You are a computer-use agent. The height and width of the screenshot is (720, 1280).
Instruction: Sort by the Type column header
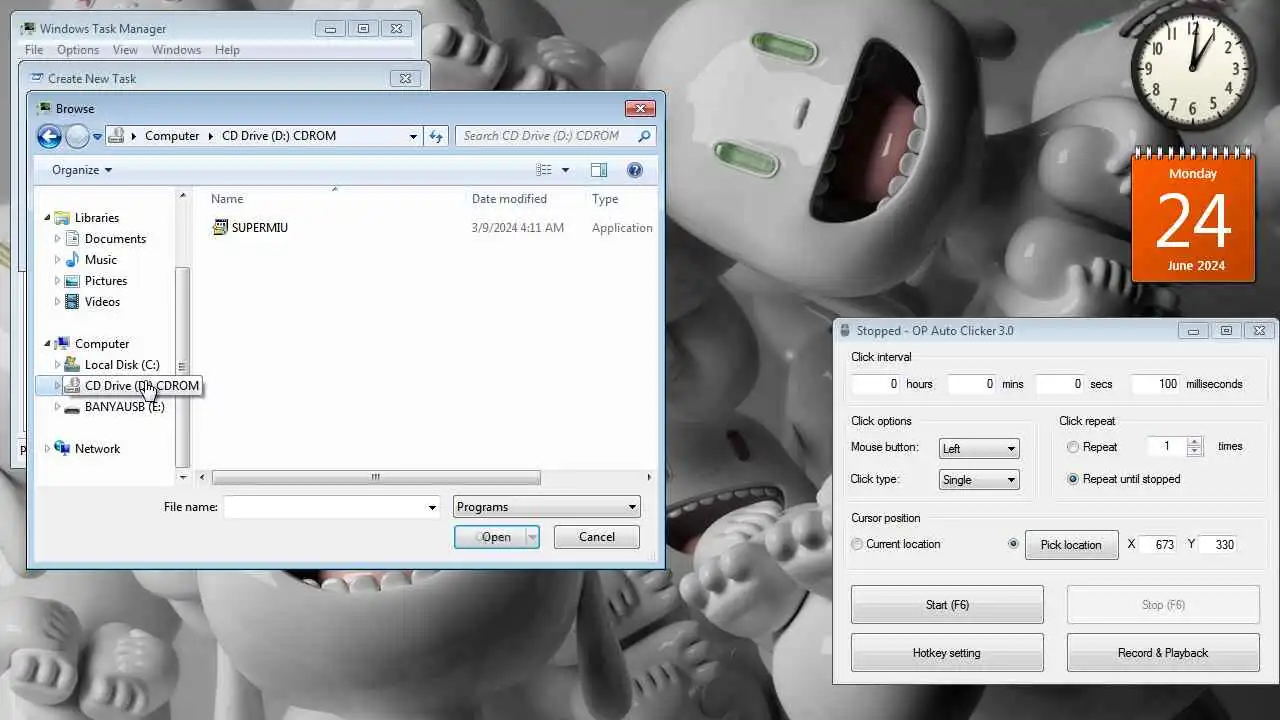point(605,199)
